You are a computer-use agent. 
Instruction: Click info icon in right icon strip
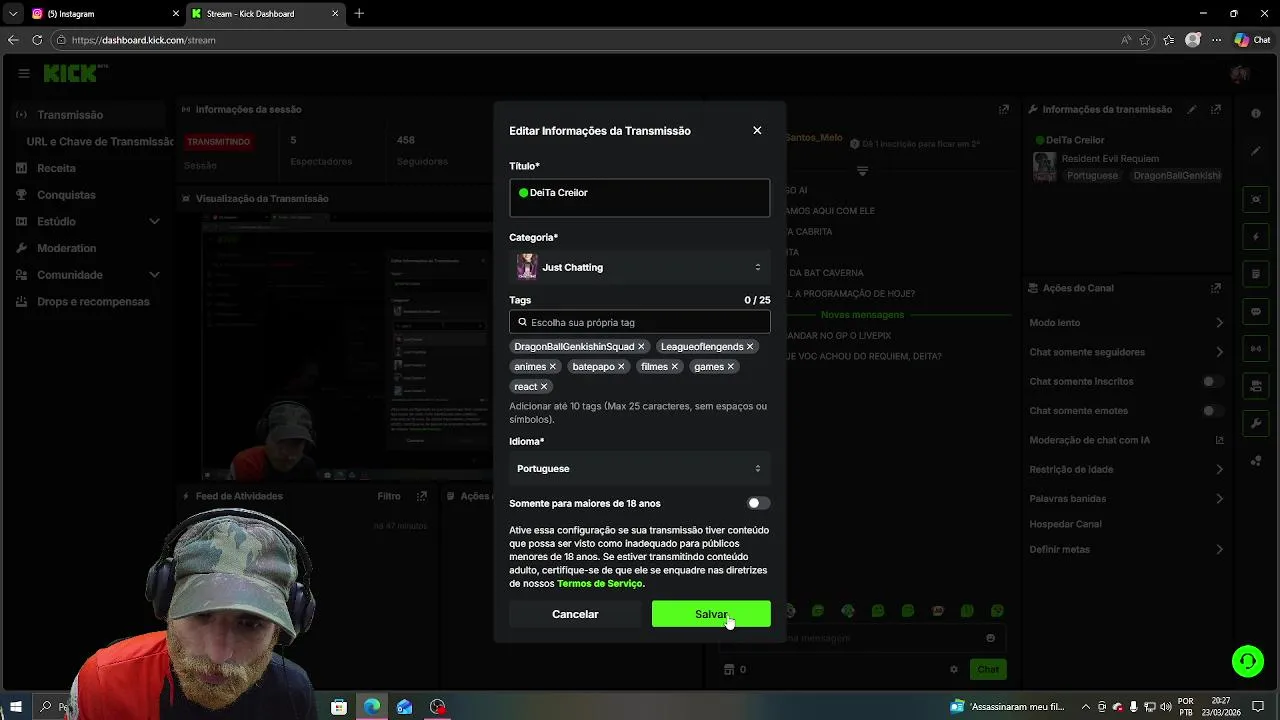point(1256,114)
